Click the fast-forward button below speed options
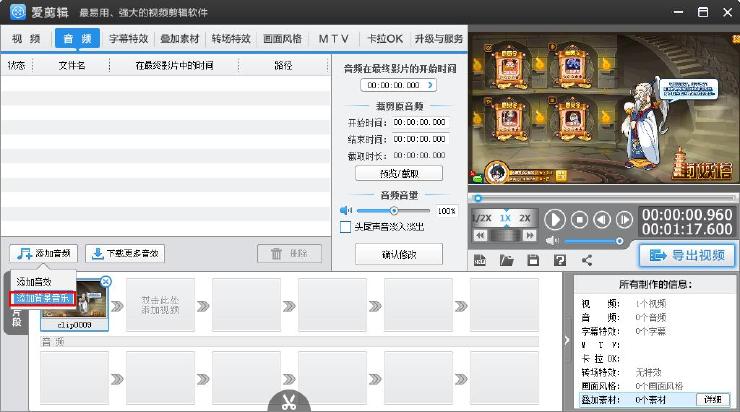This screenshot has width=740, height=412. (x=530, y=235)
